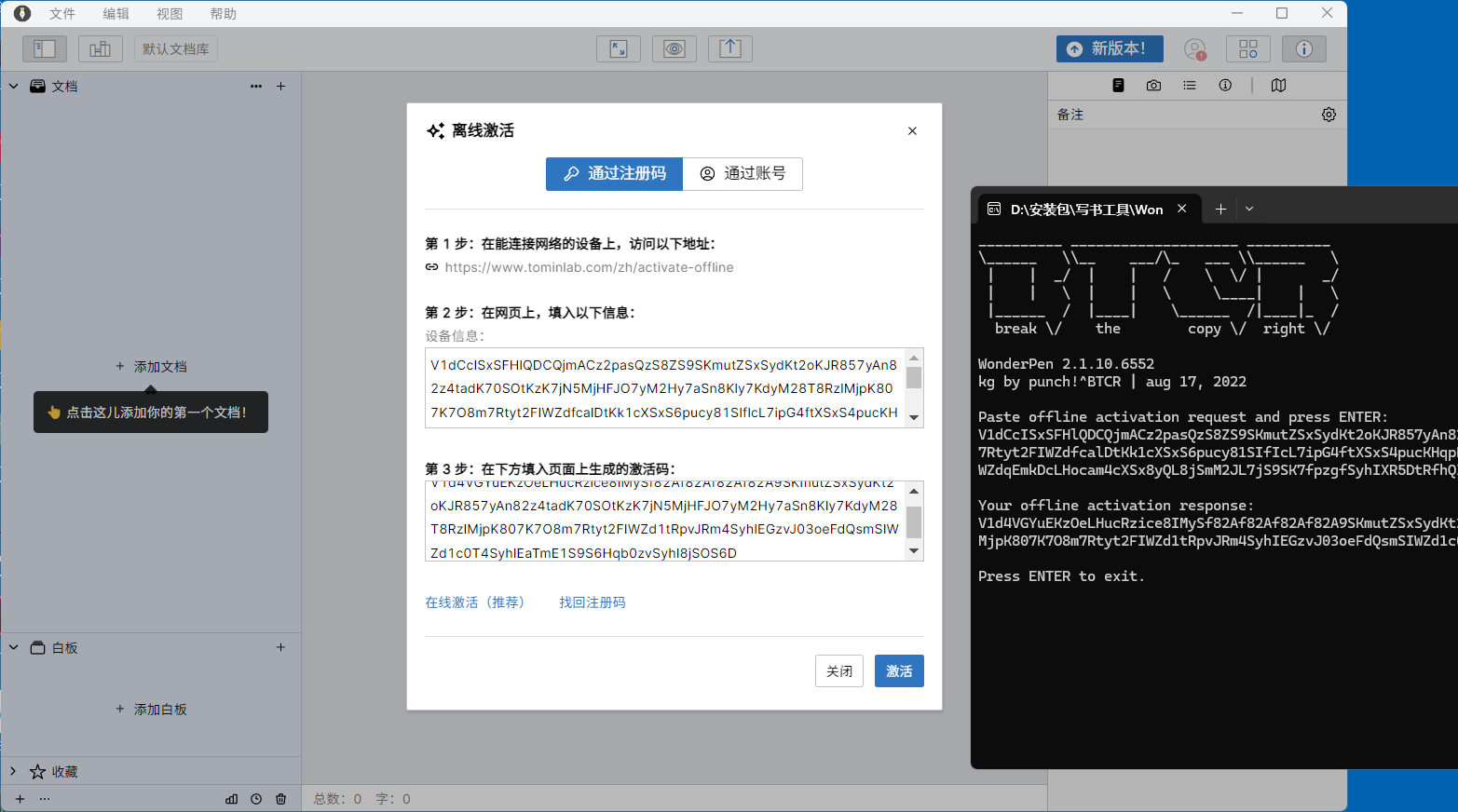Select the notes page icon in right panel
Image resolution: width=1458 pixels, height=812 pixels.
(x=1118, y=85)
